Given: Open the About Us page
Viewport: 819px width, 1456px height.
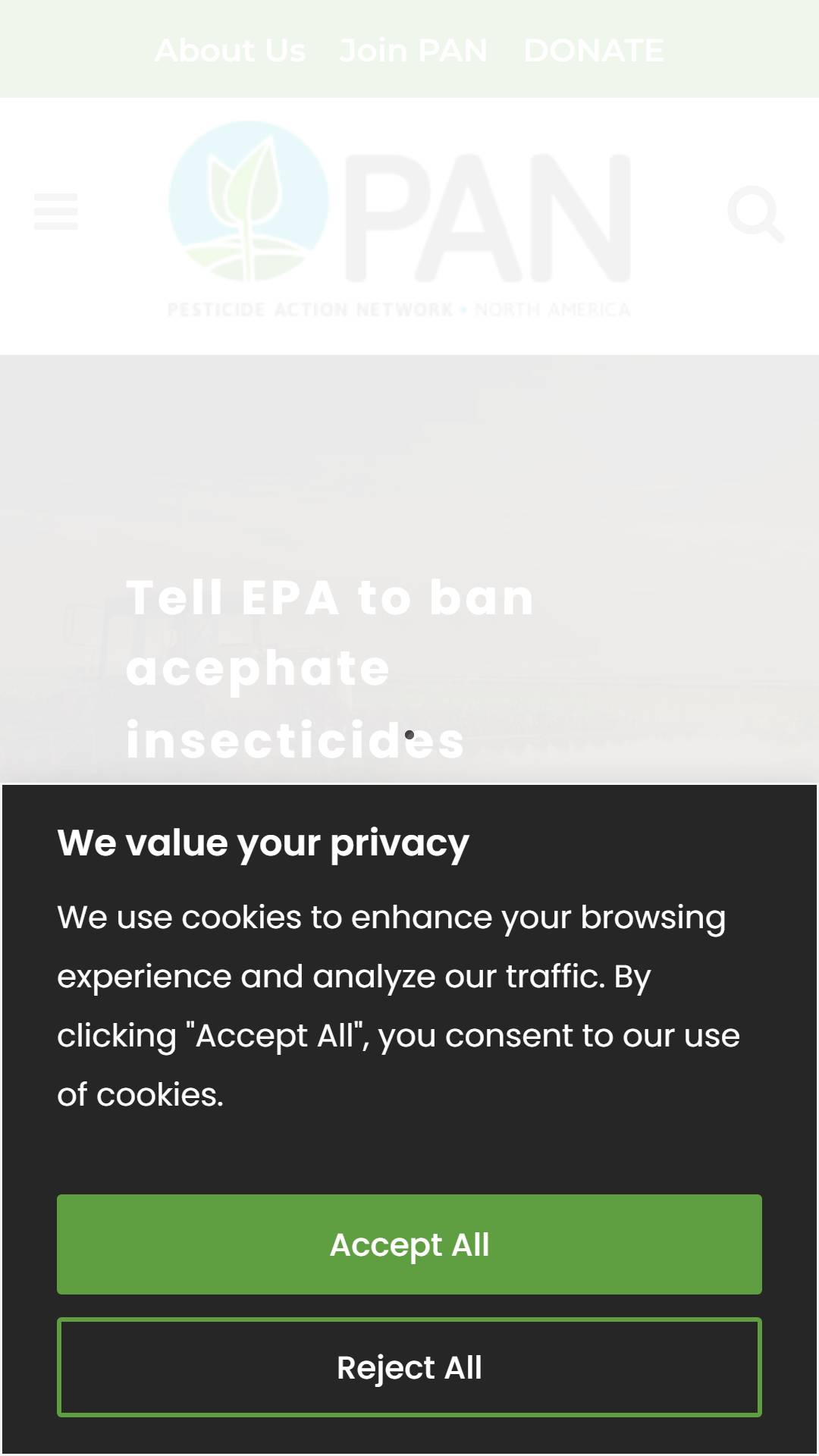Looking at the screenshot, I should pyautogui.click(x=230, y=50).
